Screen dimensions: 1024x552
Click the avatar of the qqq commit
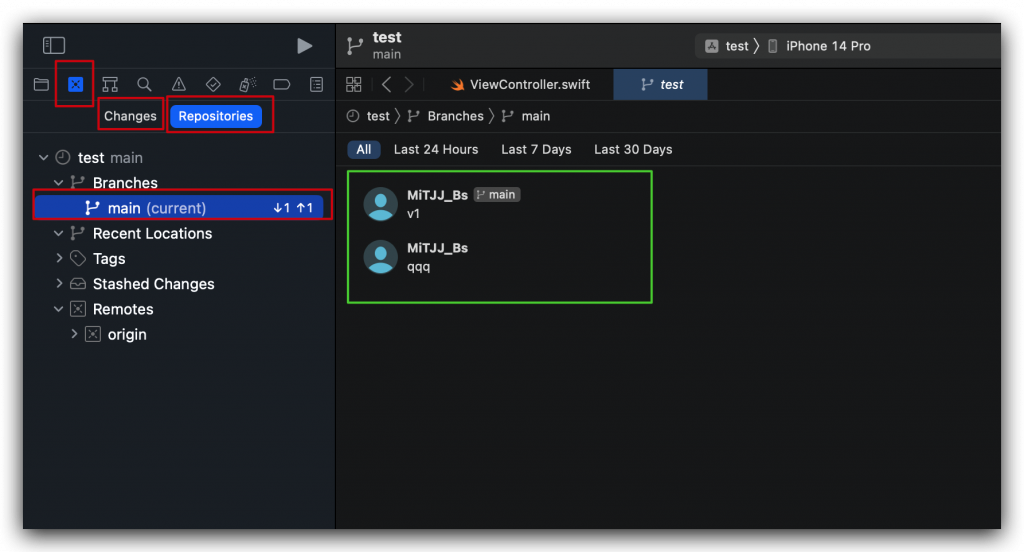(380, 257)
